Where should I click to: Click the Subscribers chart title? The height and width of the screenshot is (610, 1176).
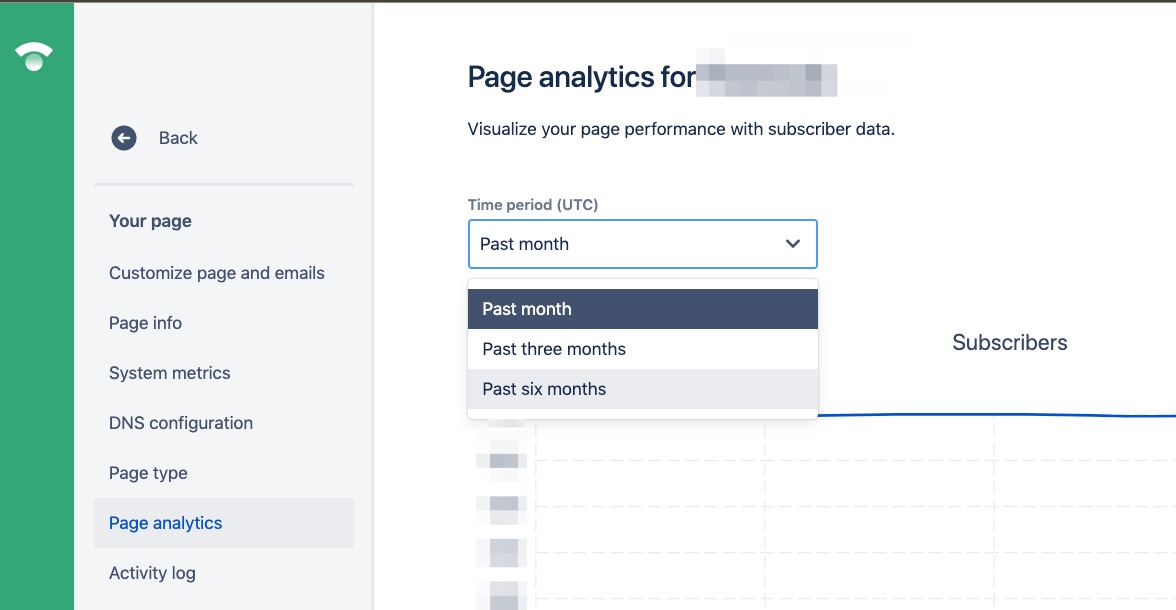[1010, 343]
